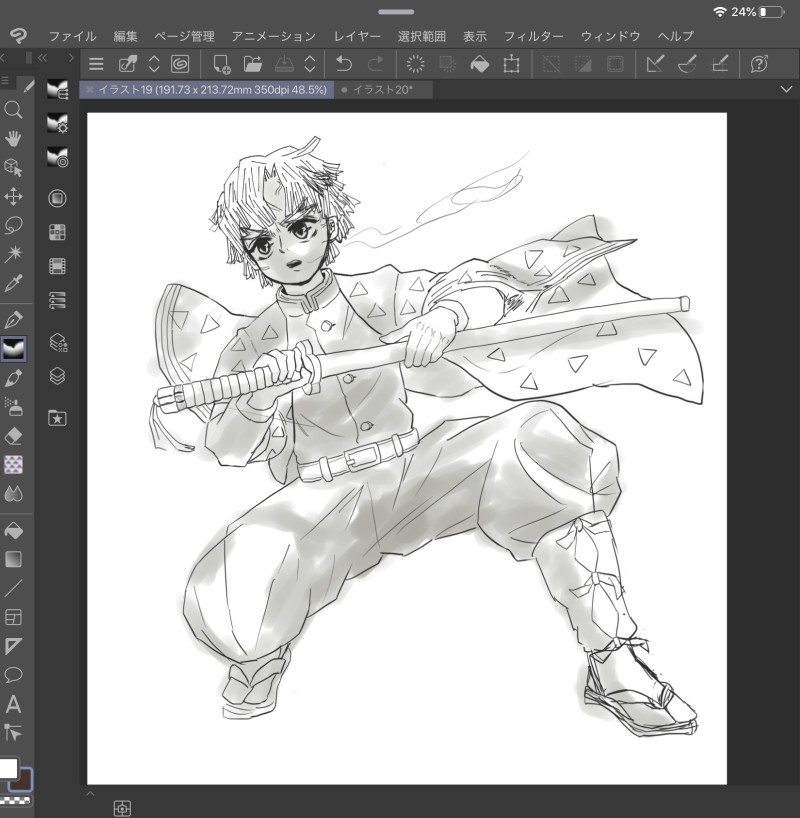Open the layers stack panel icon
The height and width of the screenshot is (818, 800).
point(57,376)
